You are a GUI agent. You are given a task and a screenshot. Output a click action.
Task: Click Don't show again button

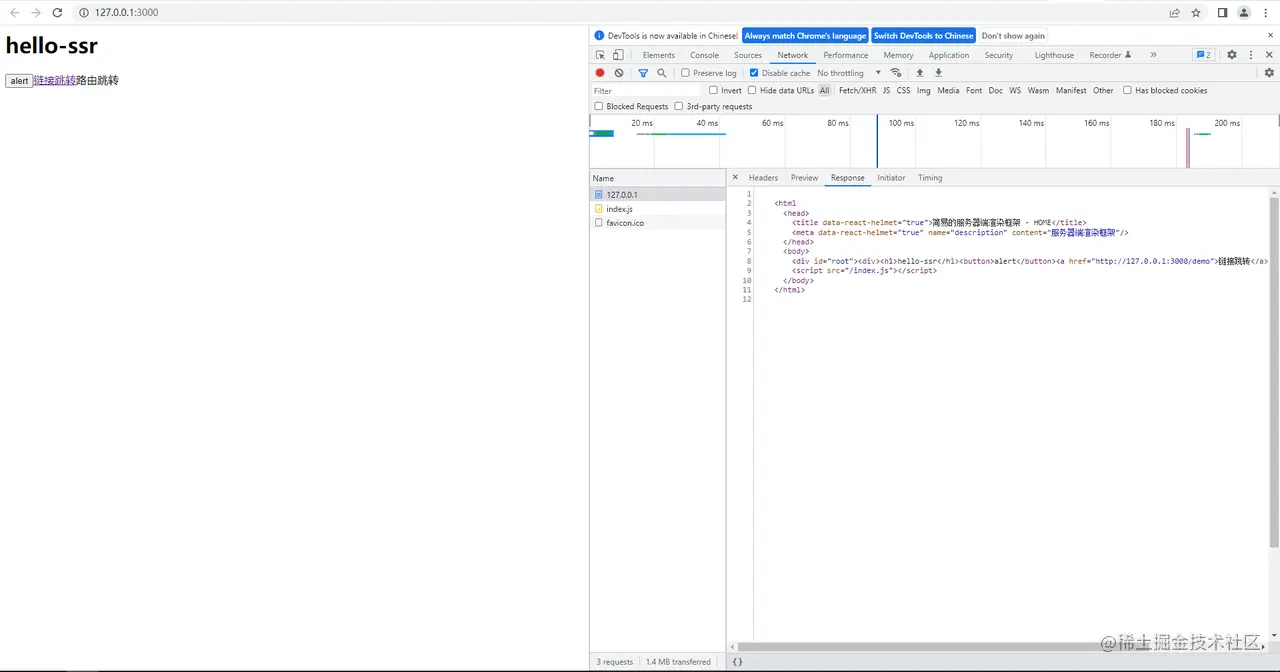(x=1013, y=35)
